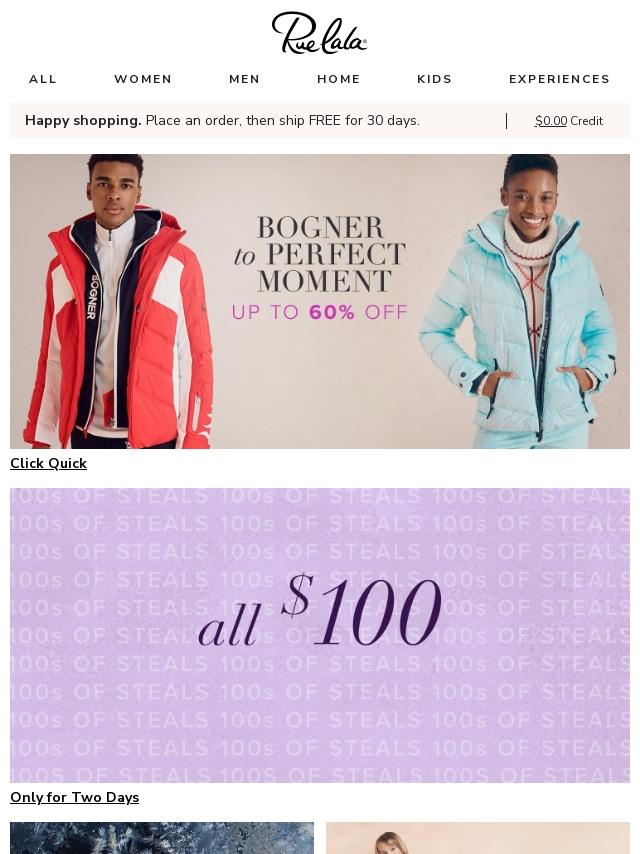This screenshot has width=640, height=854.
Task: Open the all $100 steals banner
Action: tap(320, 635)
